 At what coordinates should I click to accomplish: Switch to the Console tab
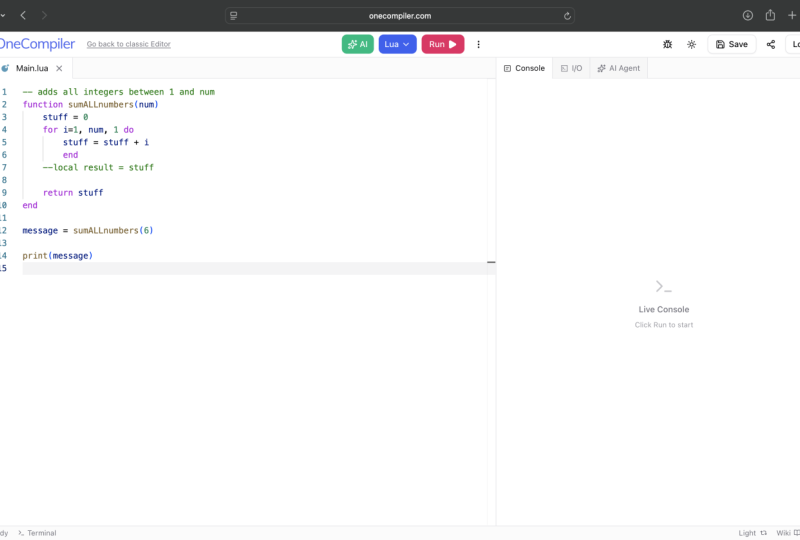(524, 68)
